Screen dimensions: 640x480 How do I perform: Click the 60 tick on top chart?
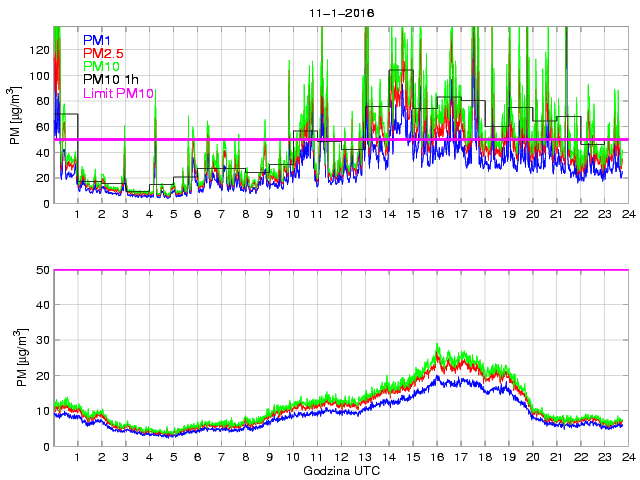point(43,127)
